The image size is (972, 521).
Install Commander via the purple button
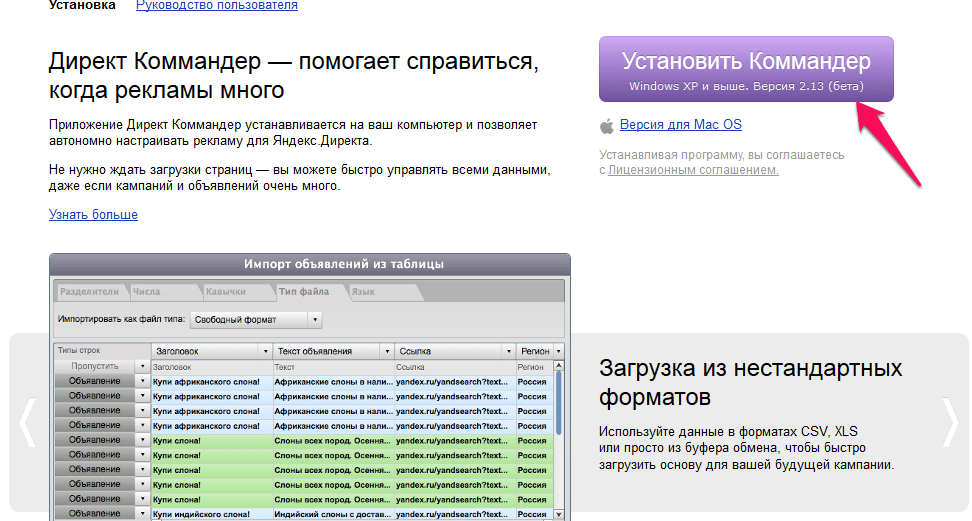pyautogui.click(x=746, y=69)
